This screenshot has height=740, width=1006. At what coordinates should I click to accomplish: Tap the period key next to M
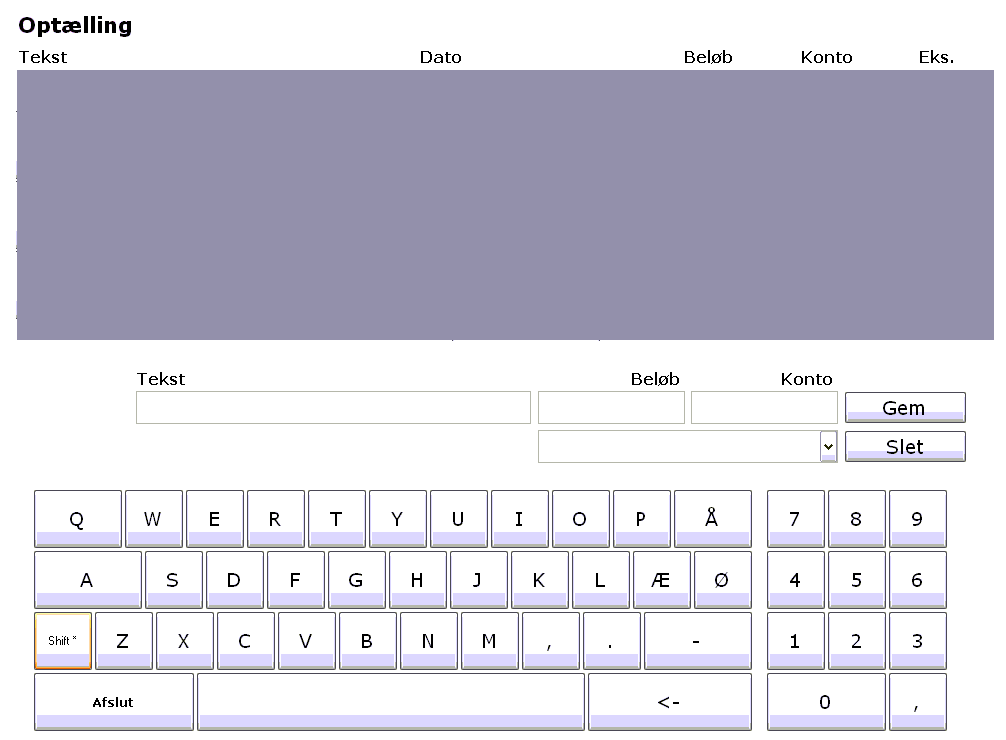pos(611,641)
